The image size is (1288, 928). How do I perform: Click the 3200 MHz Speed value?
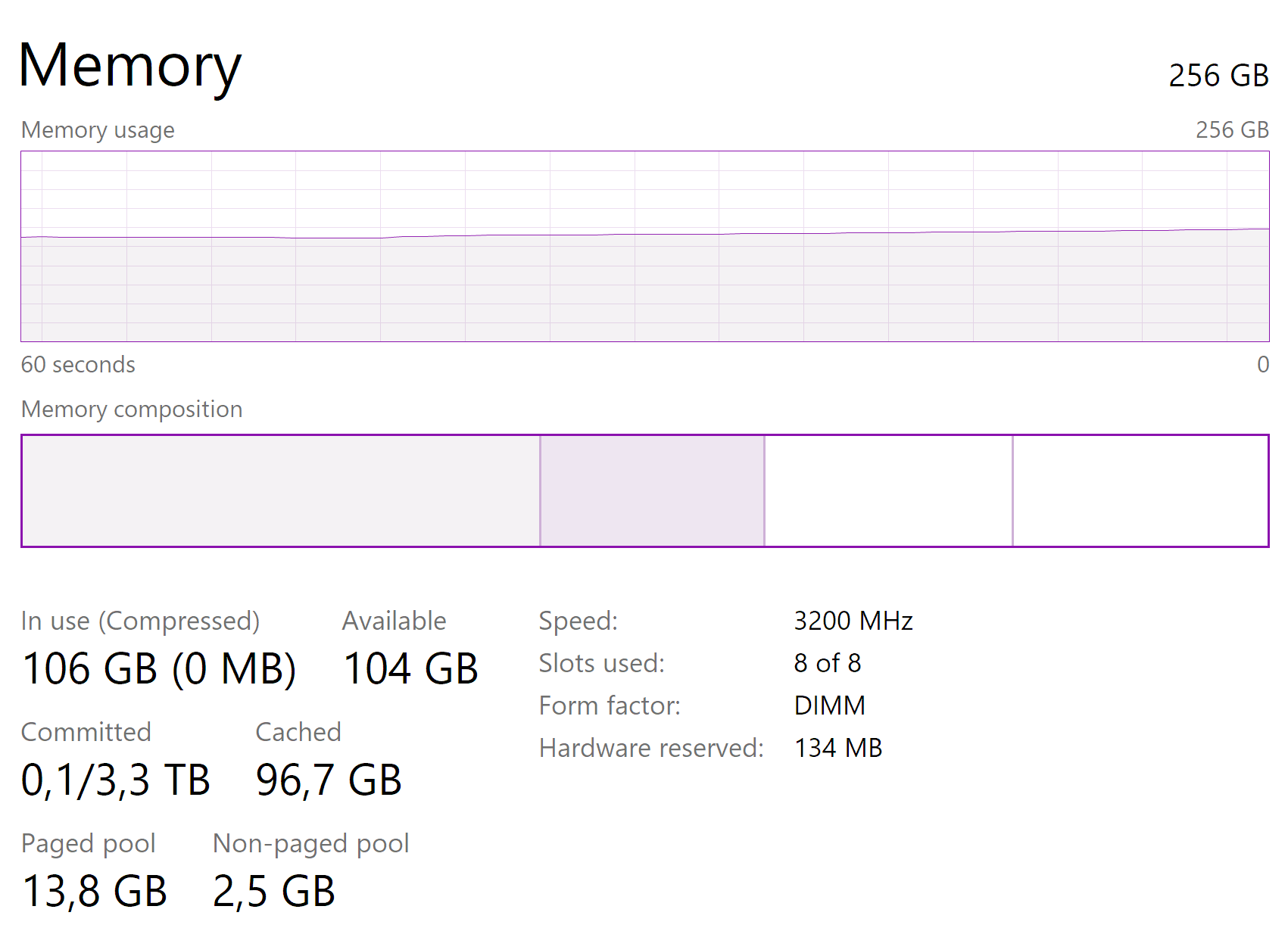point(853,621)
